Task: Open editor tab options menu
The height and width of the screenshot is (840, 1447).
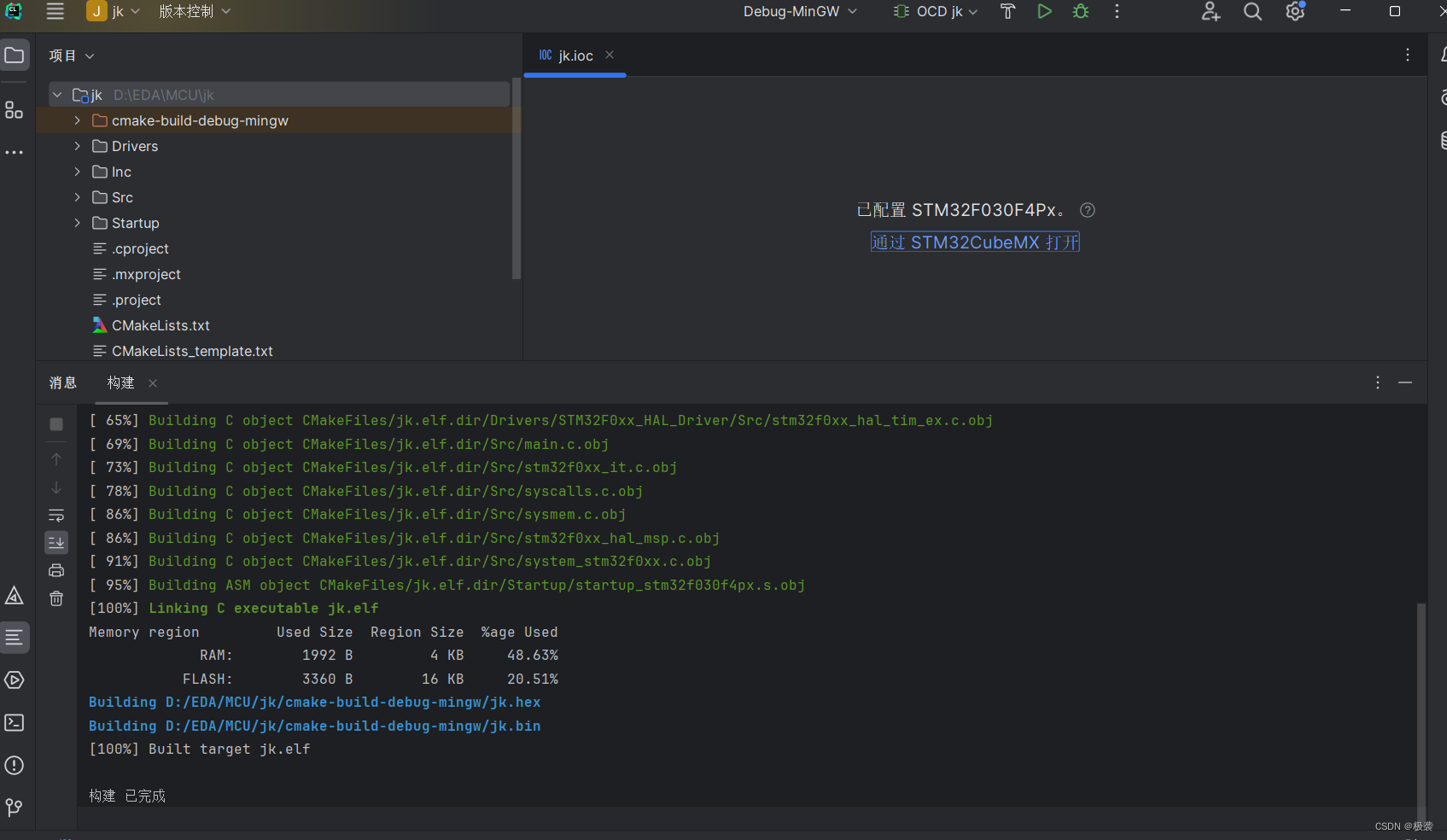Action: click(x=1408, y=55)
